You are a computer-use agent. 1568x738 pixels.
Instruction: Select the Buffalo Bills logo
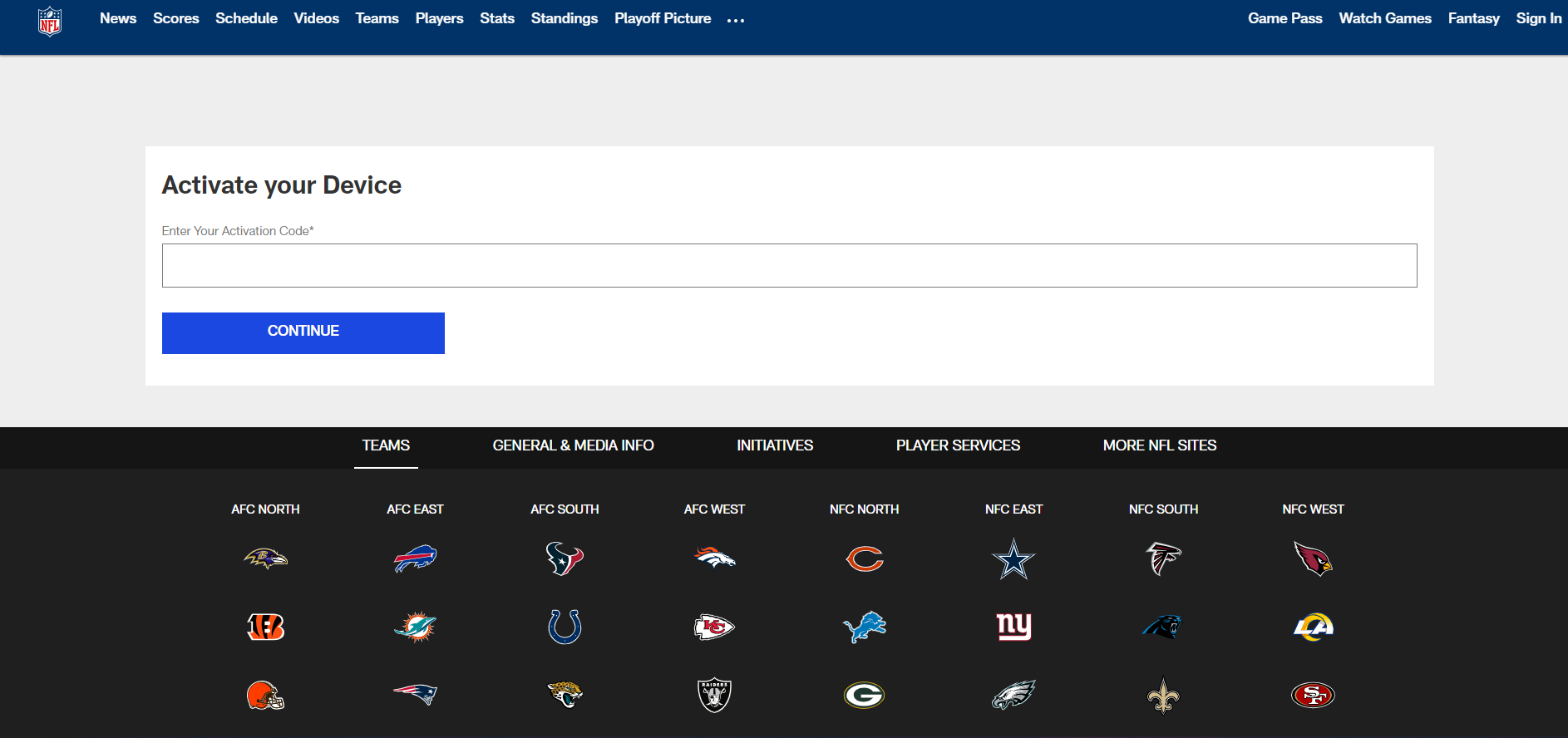click(415, 558)
